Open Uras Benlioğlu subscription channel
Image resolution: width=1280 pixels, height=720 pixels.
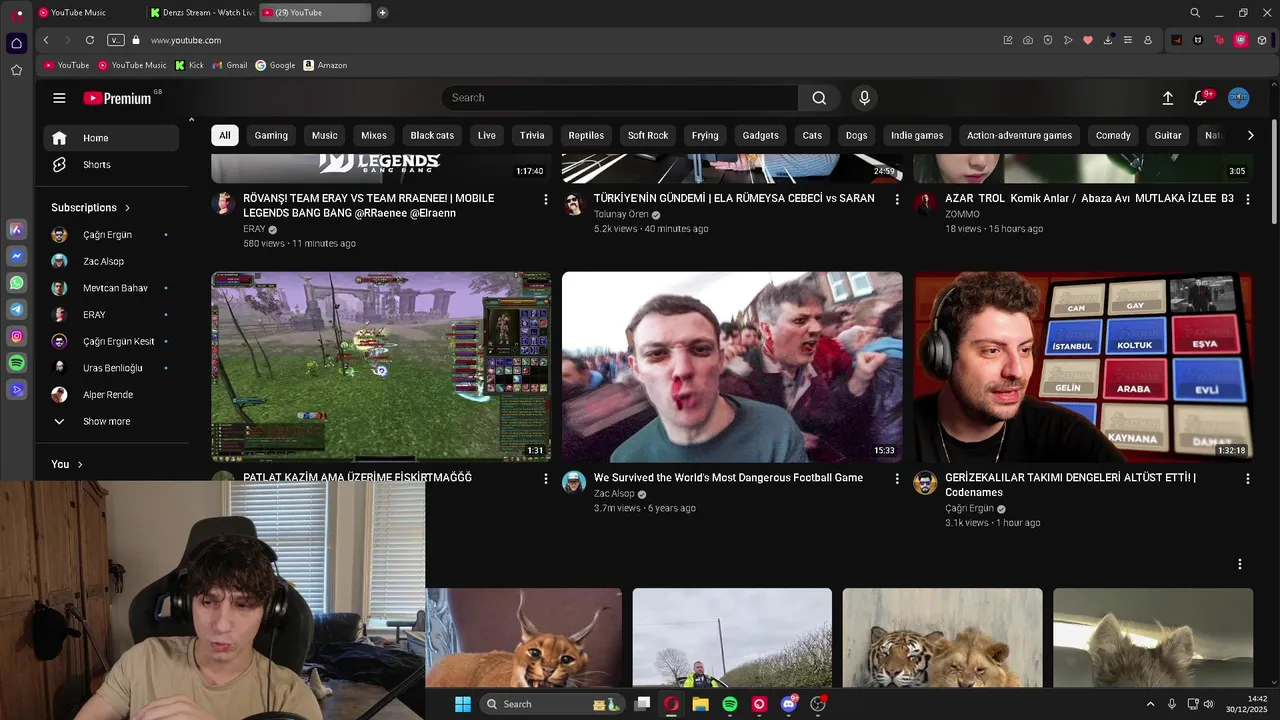(111, 368)
